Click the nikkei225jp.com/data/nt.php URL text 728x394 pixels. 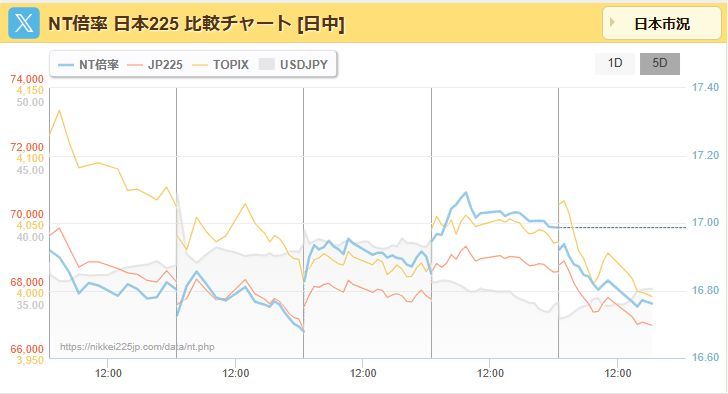137,347
